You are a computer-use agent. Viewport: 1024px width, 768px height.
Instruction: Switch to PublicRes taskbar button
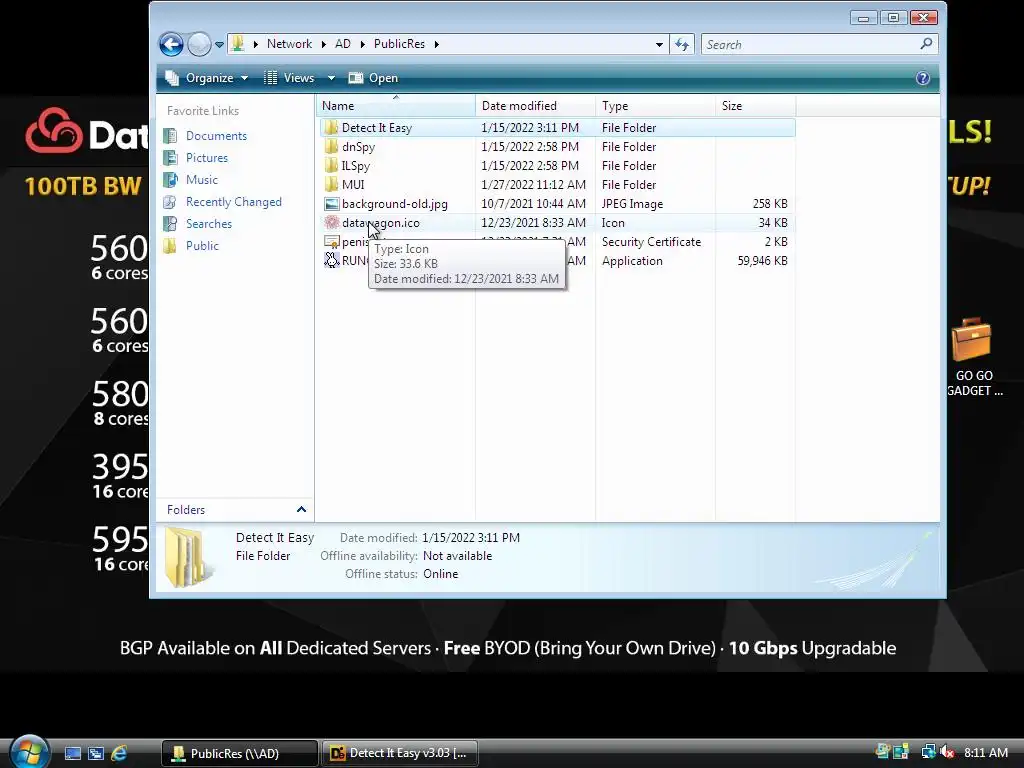coord(239,753)
